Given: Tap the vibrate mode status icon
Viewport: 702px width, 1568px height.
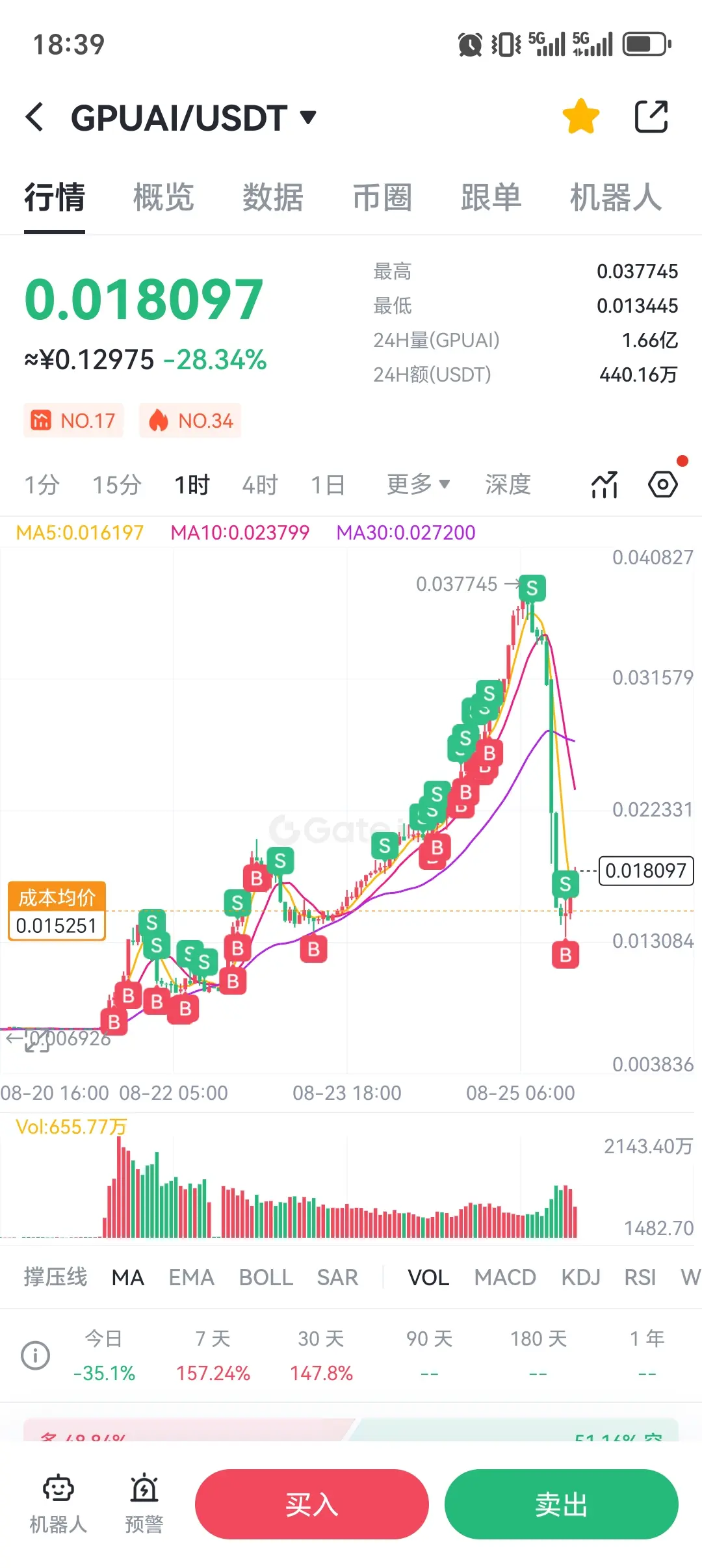Looking at the screenshot, I should pos(506,44).
